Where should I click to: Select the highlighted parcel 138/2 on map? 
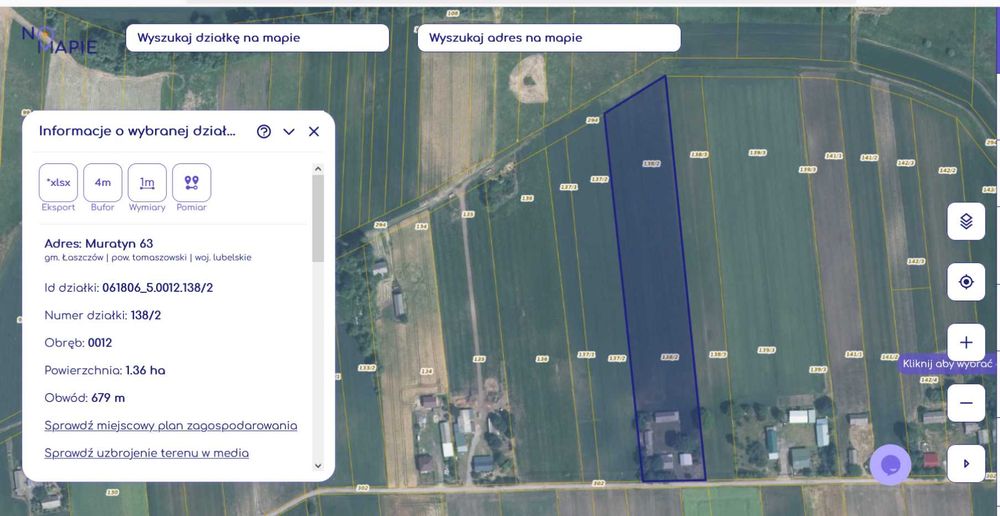point(654,281)
